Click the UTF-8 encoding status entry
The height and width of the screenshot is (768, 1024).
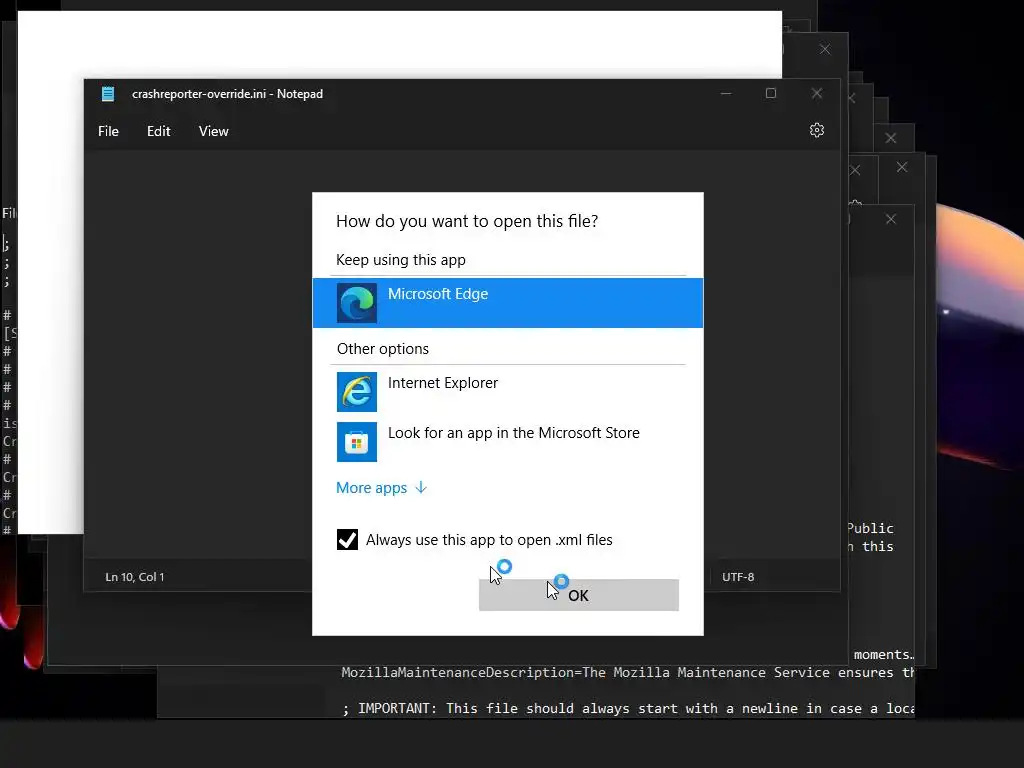(x=738, y=577)
